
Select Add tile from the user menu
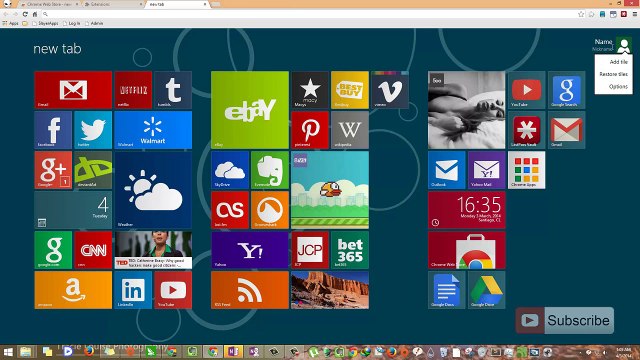pyautogui.click(x=618, y=62)
